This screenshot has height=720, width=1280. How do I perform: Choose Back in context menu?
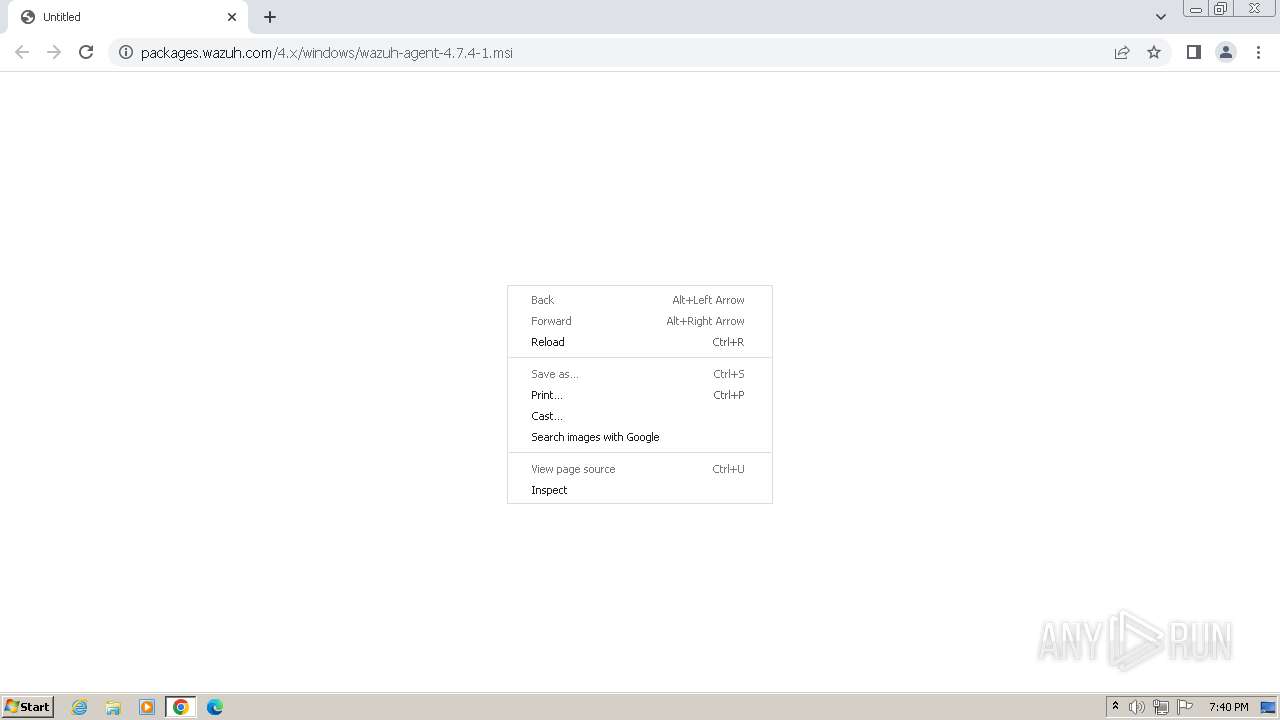pos(640,300)
